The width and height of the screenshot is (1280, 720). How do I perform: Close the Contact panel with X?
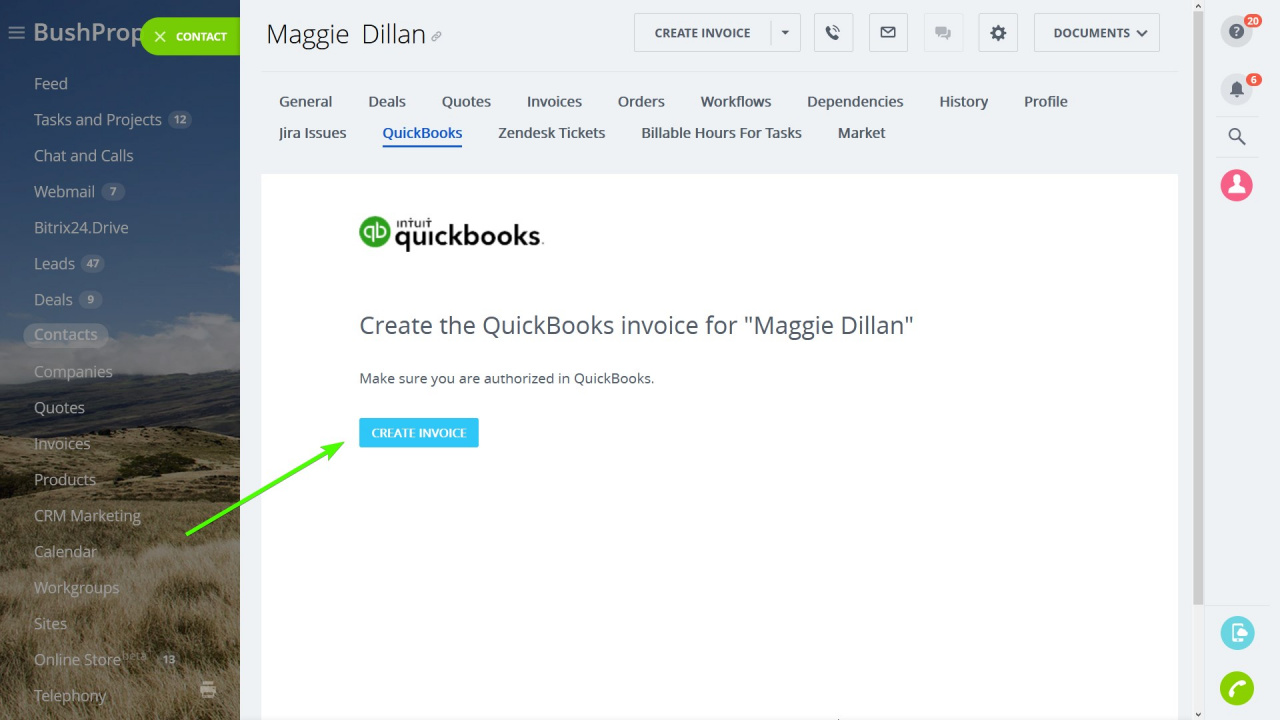pos(160,36)
